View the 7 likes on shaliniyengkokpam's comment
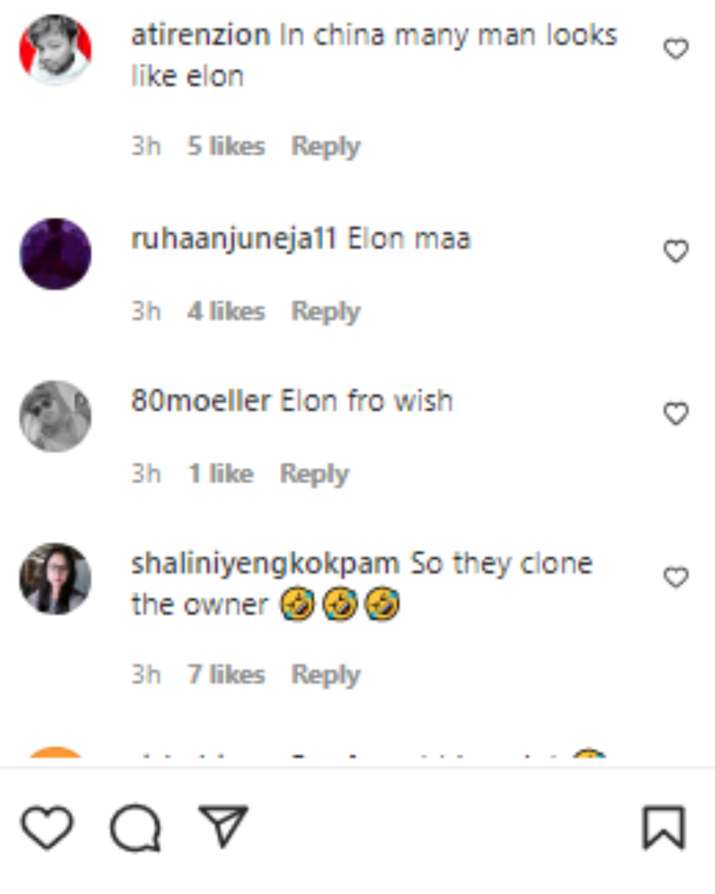 [x=220, y=675]
